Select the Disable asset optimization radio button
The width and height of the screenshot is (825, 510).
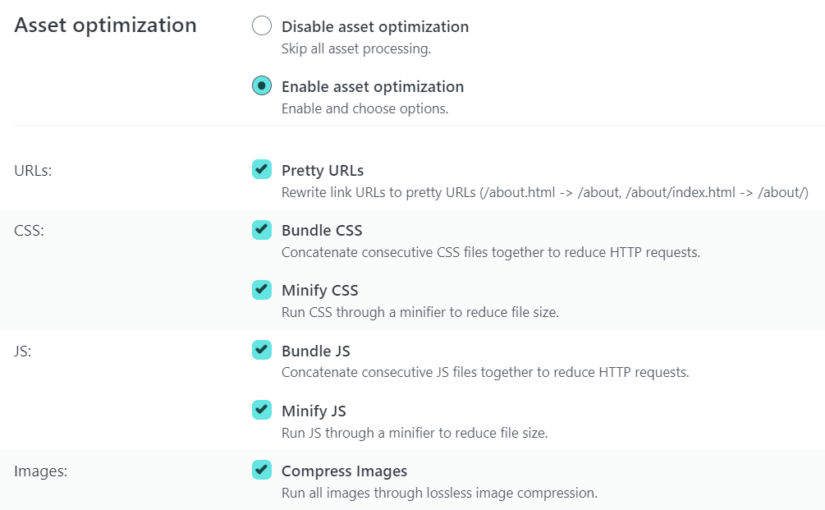261,26
